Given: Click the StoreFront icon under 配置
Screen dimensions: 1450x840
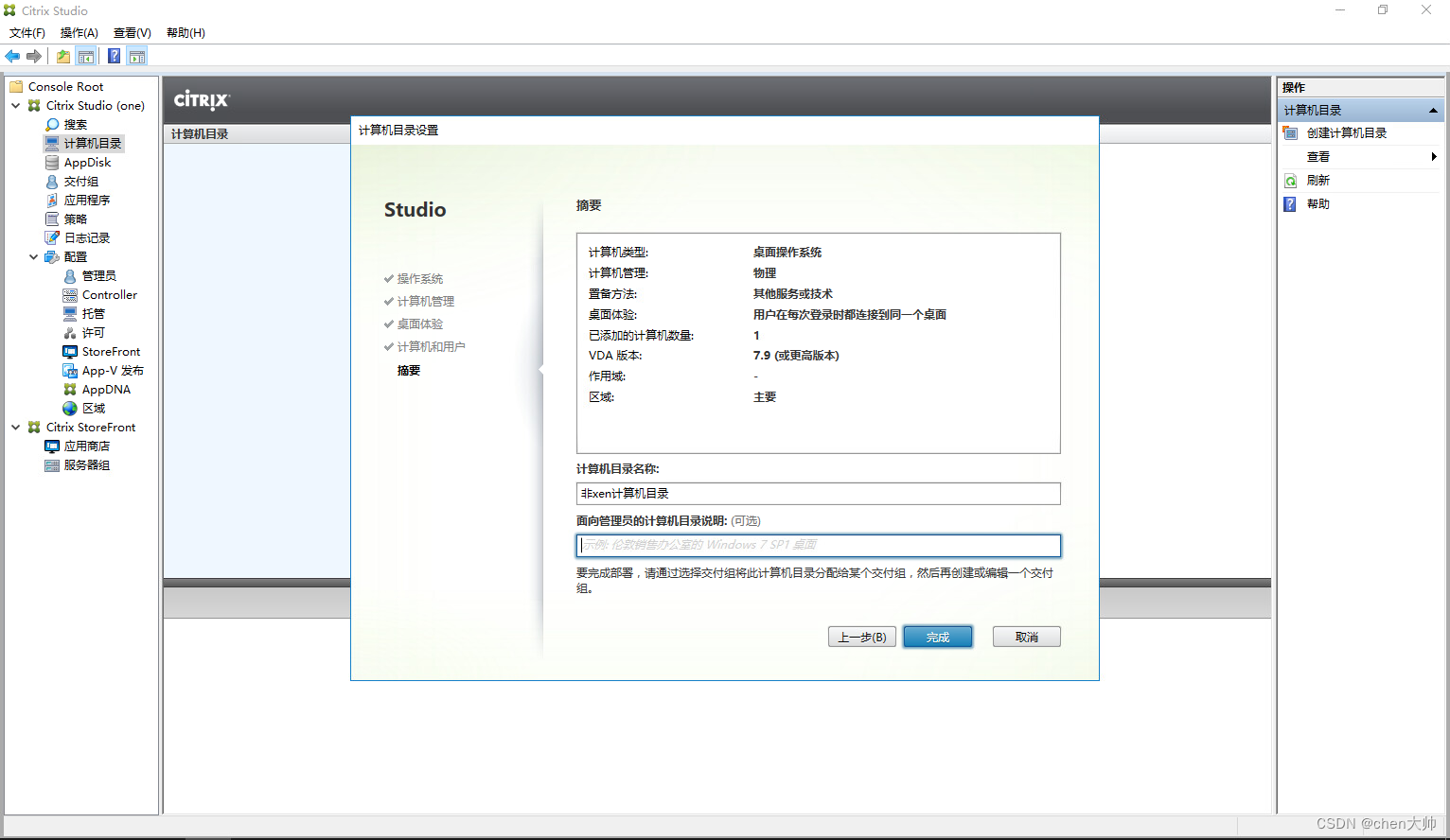Looking at the screenshot, I should [70, 352].
